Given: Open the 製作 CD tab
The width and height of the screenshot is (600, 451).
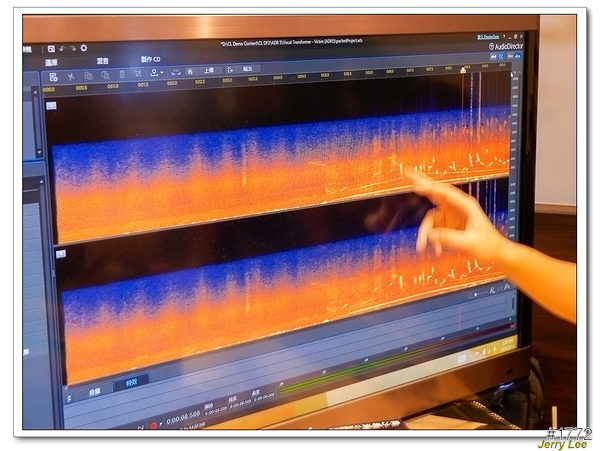Looking at the screenshot, I should click(x=150, y=59).
